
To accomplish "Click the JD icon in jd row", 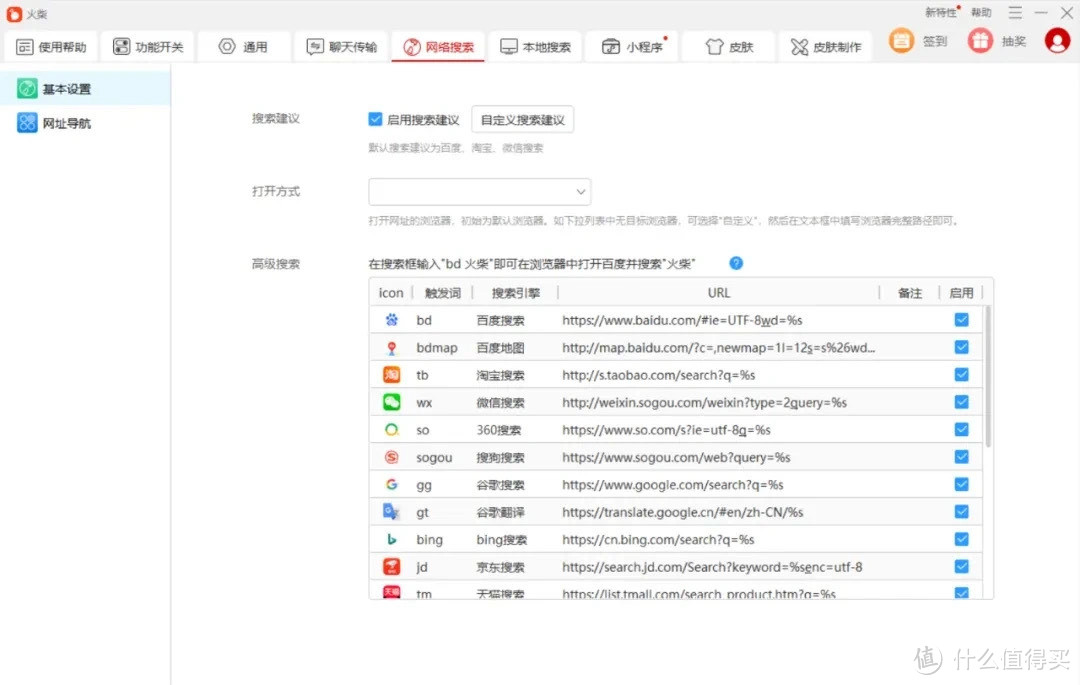I will pos(391,567).
